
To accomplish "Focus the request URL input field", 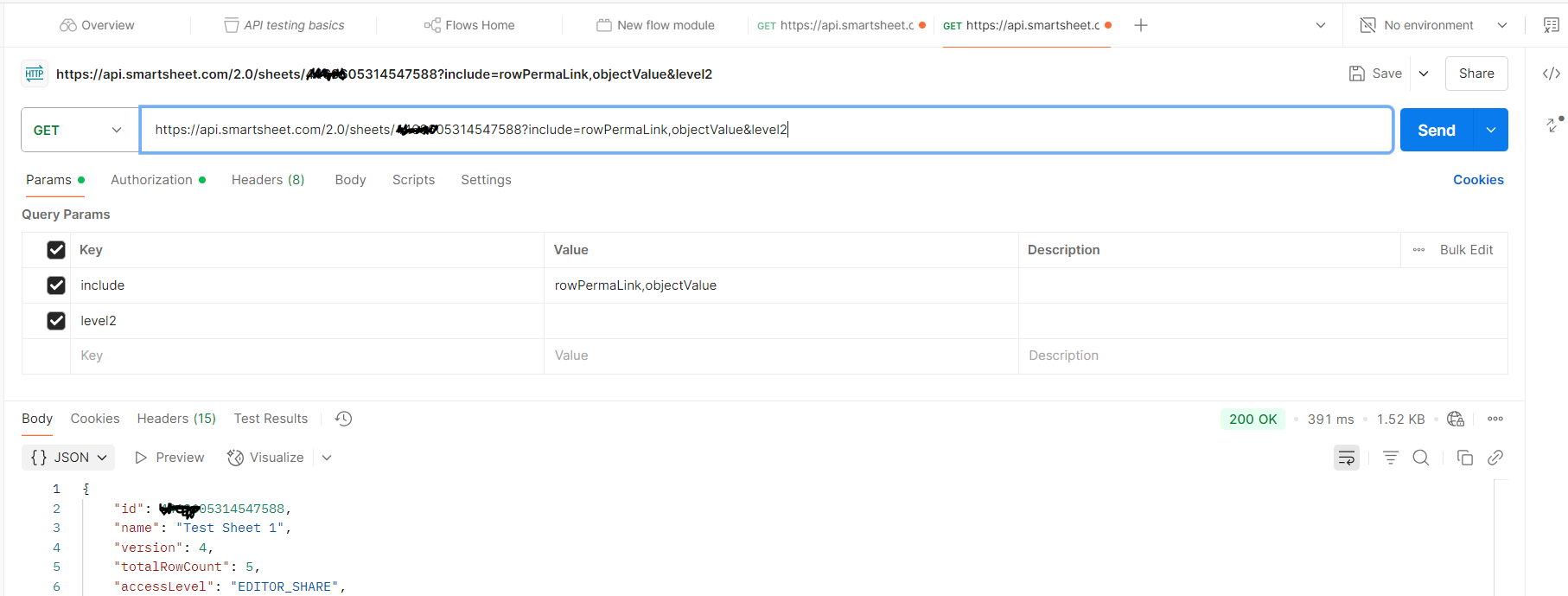I will 766,130.
